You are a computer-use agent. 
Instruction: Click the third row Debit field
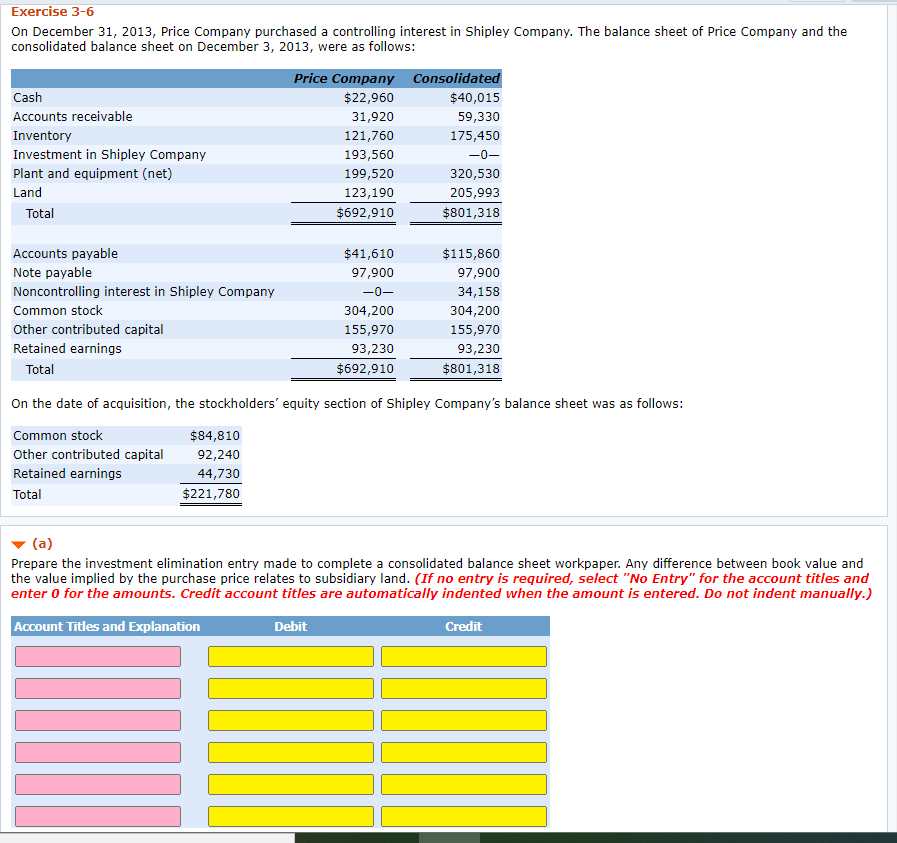(291, 720)
